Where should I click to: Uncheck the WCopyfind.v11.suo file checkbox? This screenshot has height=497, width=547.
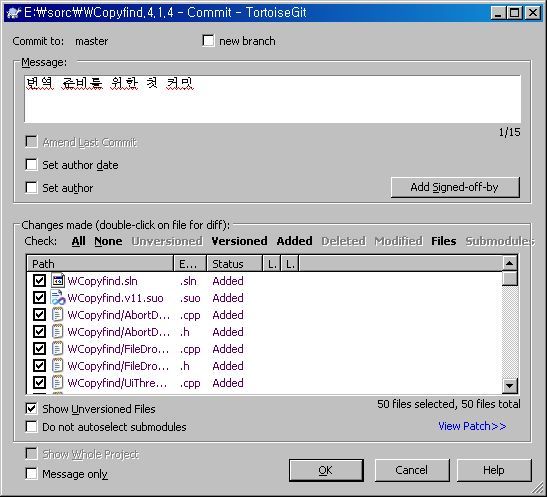(39, 298)
